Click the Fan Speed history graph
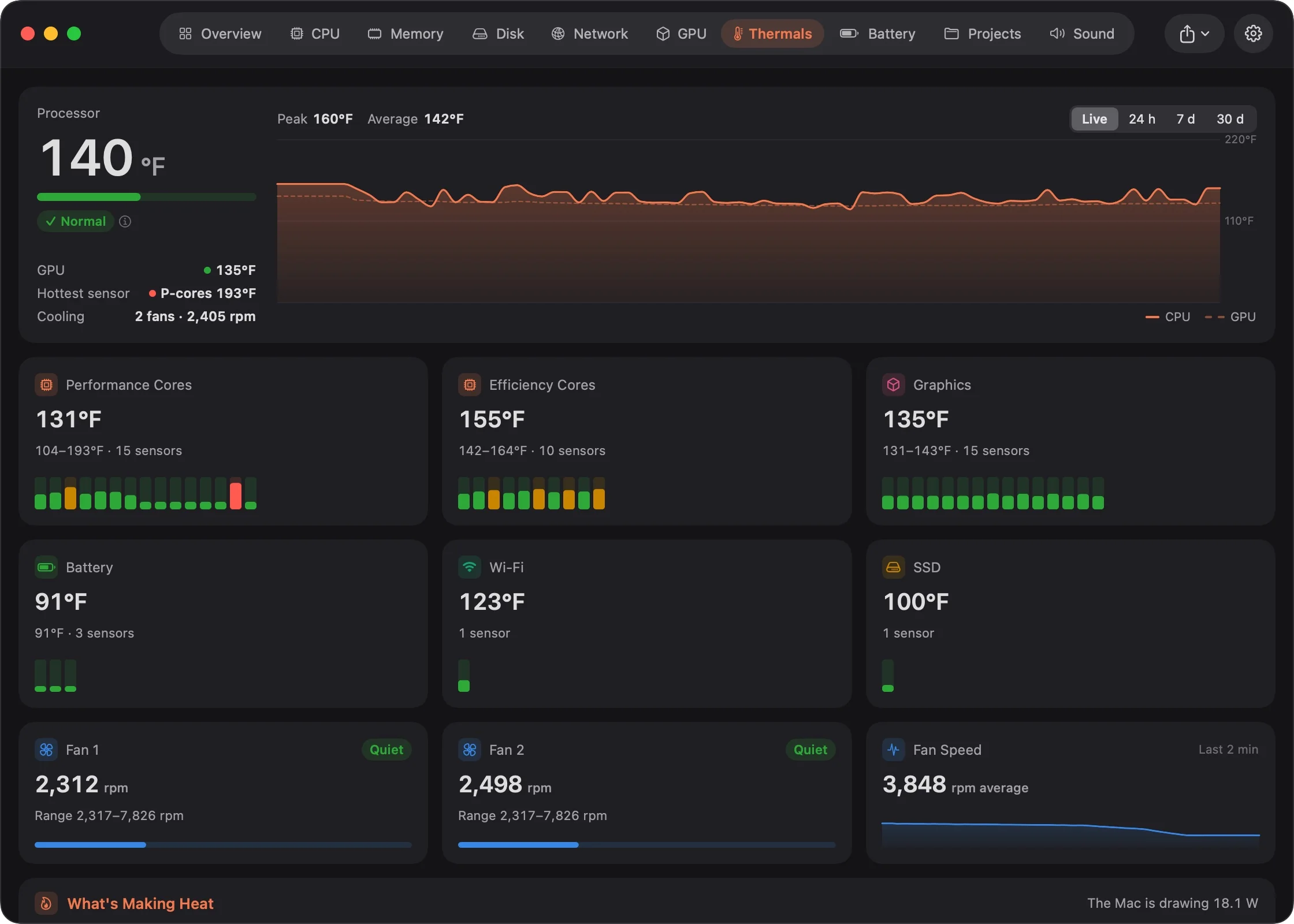The image size is (1294, 924). (1070, 834)
